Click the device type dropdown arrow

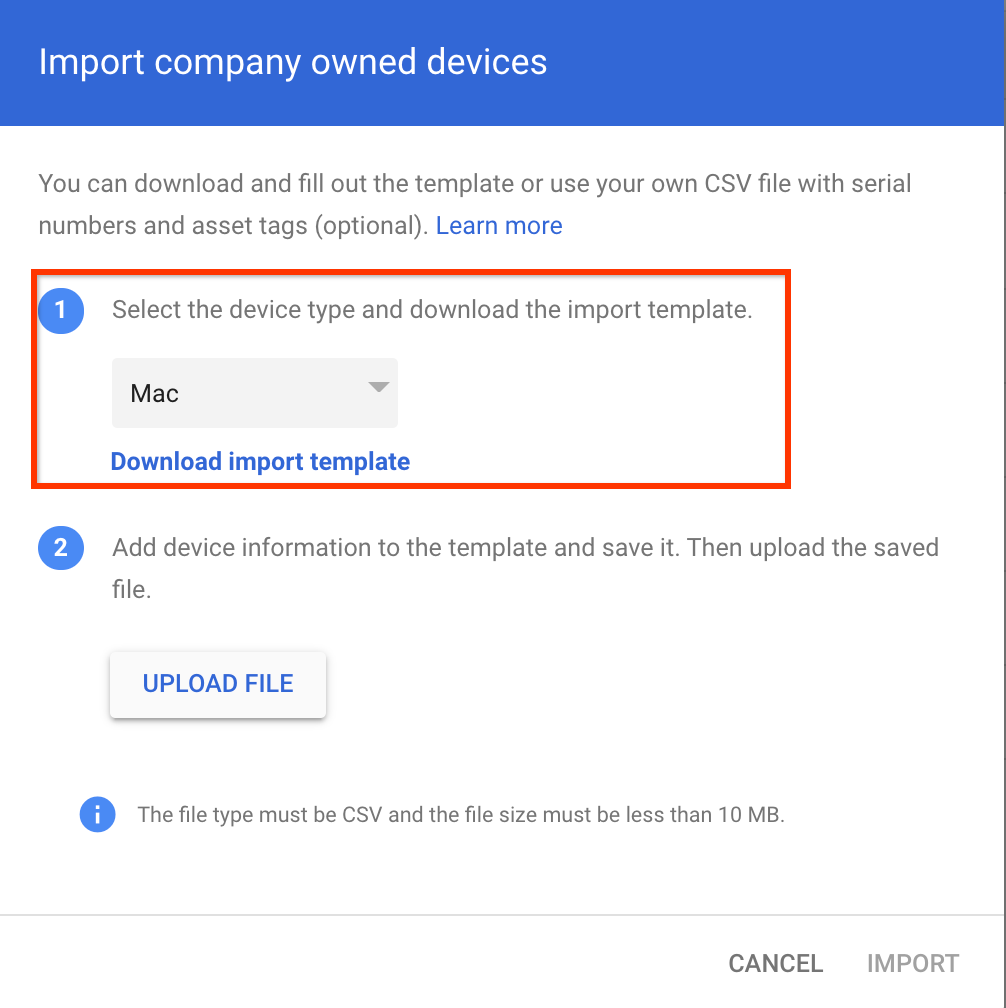point(378,388)
